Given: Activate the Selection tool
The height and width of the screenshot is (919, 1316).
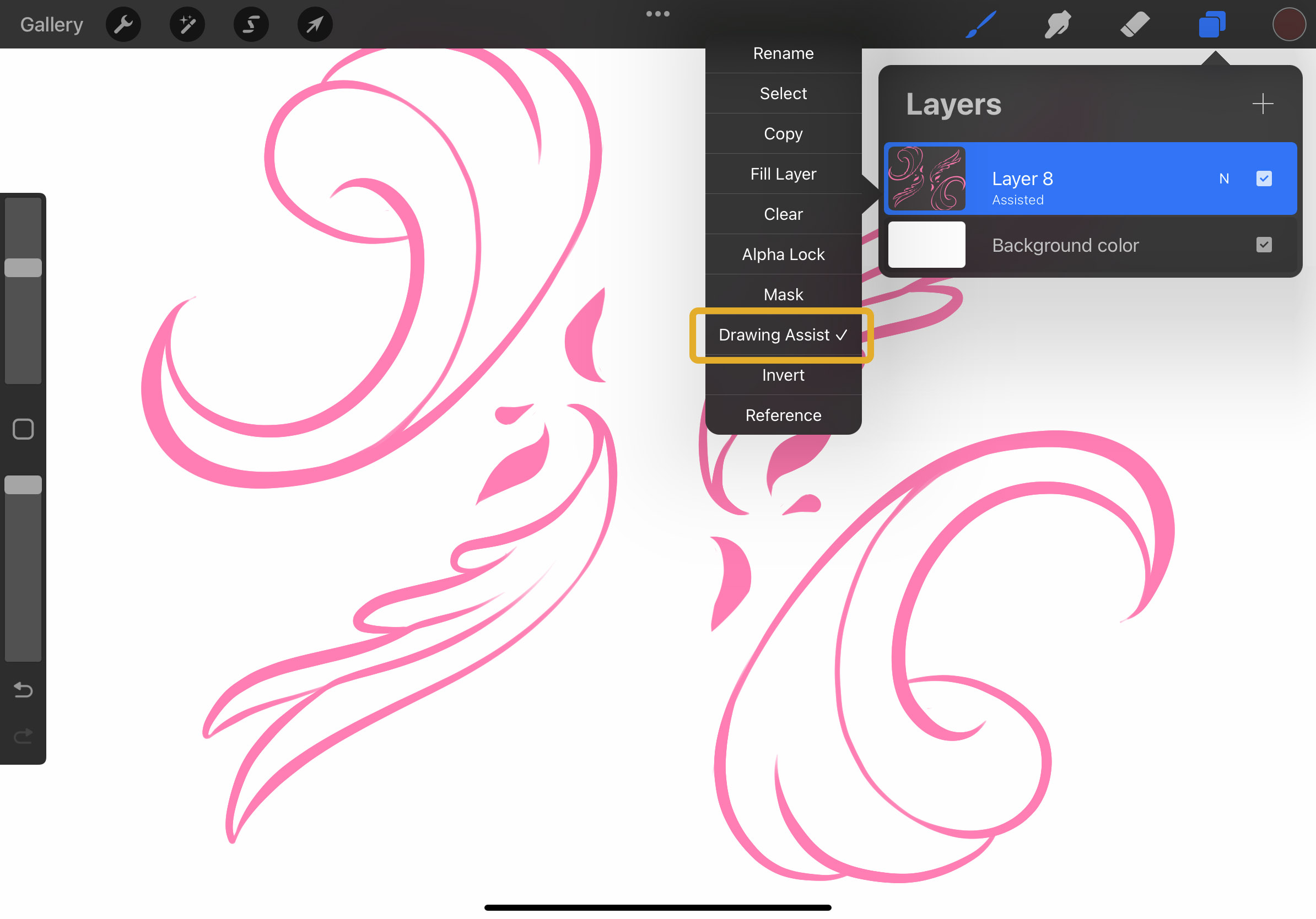Looking at the screenshot, I should [251, 25].
